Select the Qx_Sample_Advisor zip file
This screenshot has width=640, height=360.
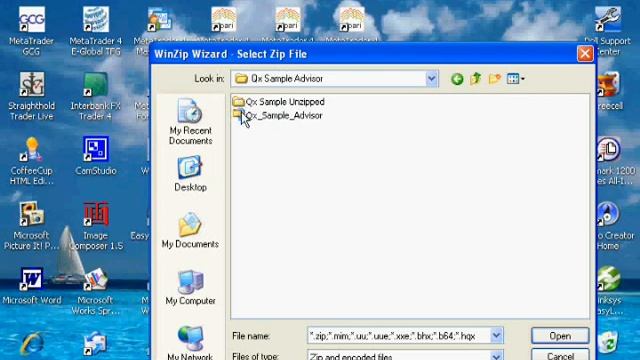(x=278, y=116)
